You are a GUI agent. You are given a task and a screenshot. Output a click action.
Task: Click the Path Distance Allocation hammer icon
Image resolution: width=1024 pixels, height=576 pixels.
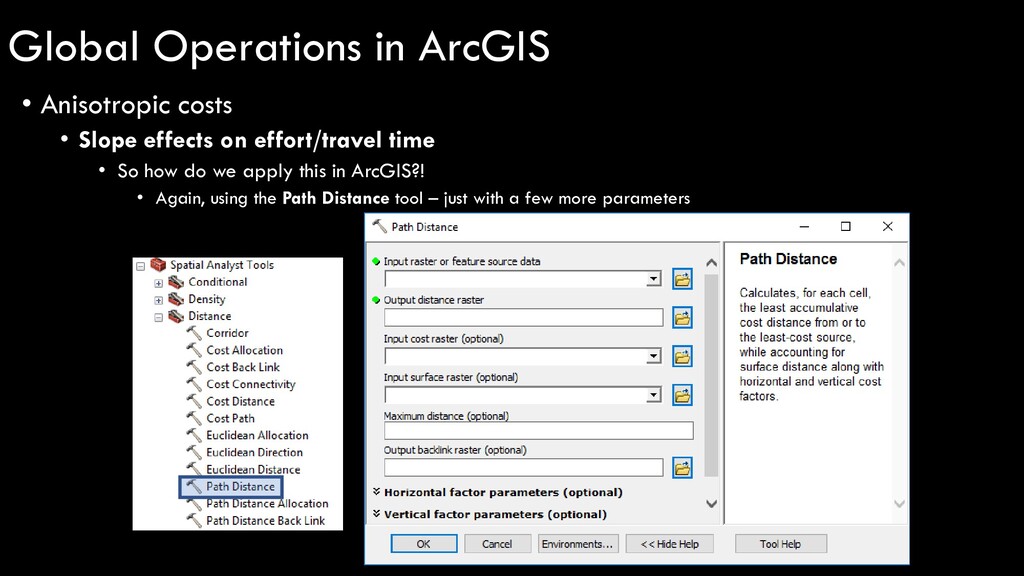click(194, 503)
